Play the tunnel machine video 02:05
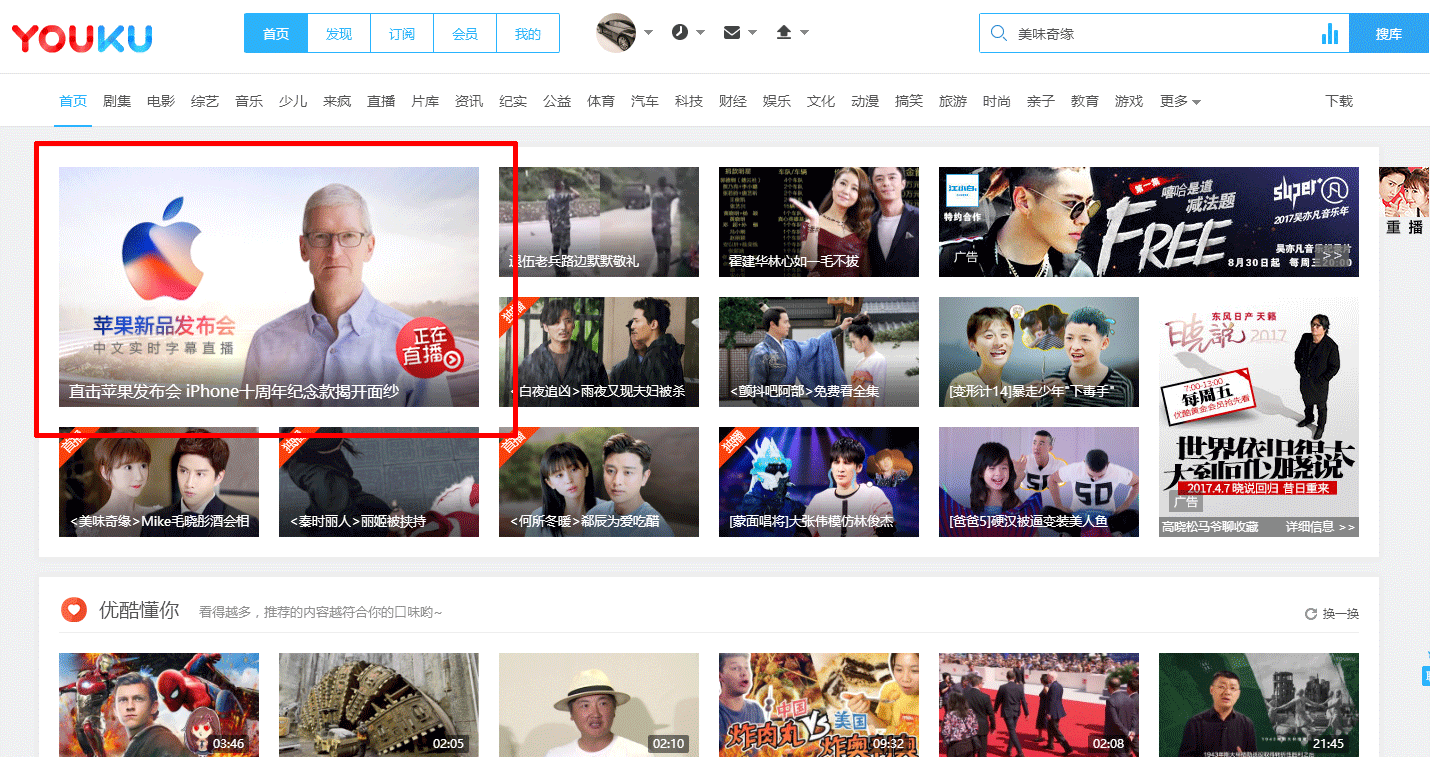 (x=379, y=705)
